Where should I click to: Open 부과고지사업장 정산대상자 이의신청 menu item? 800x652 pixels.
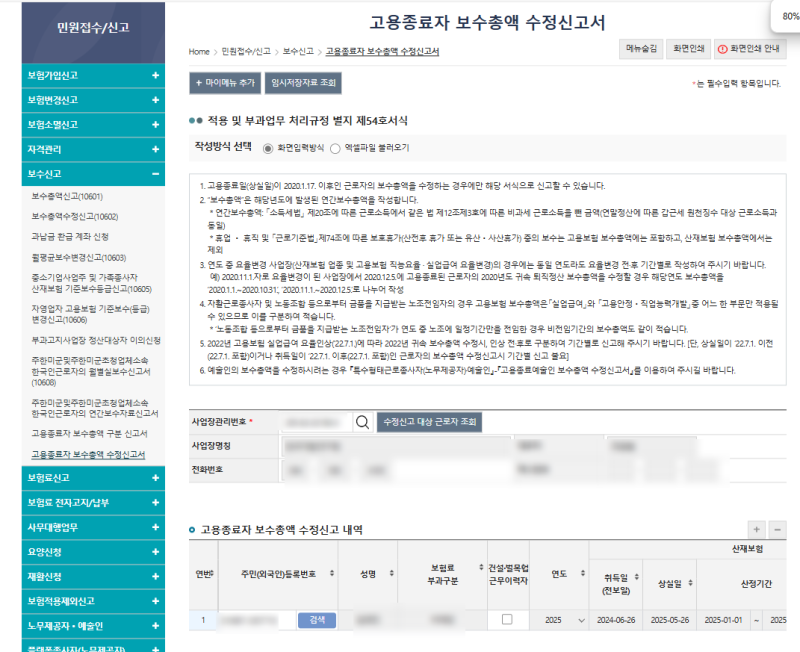[96, 340]
